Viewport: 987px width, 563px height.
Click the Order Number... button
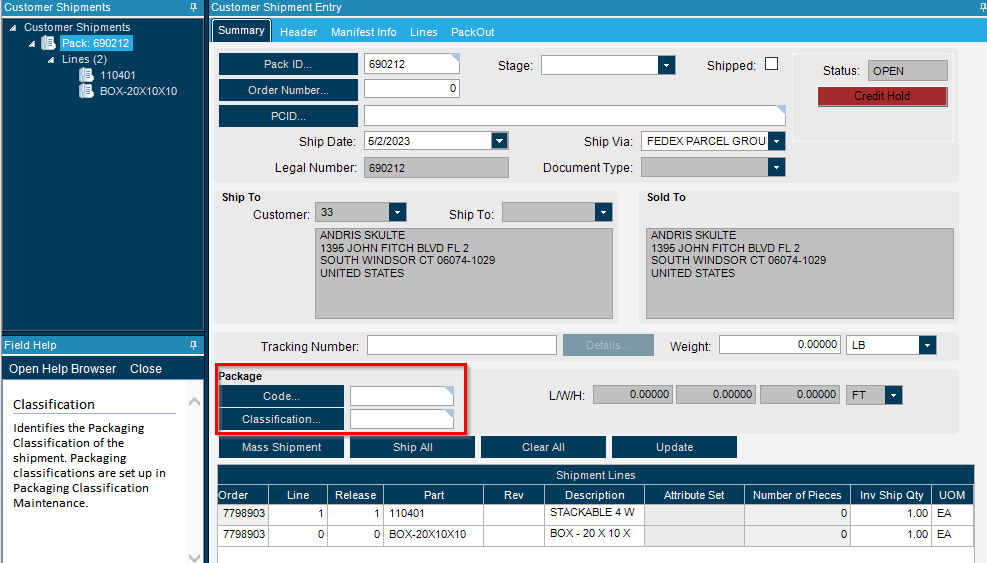click(288, 90)
